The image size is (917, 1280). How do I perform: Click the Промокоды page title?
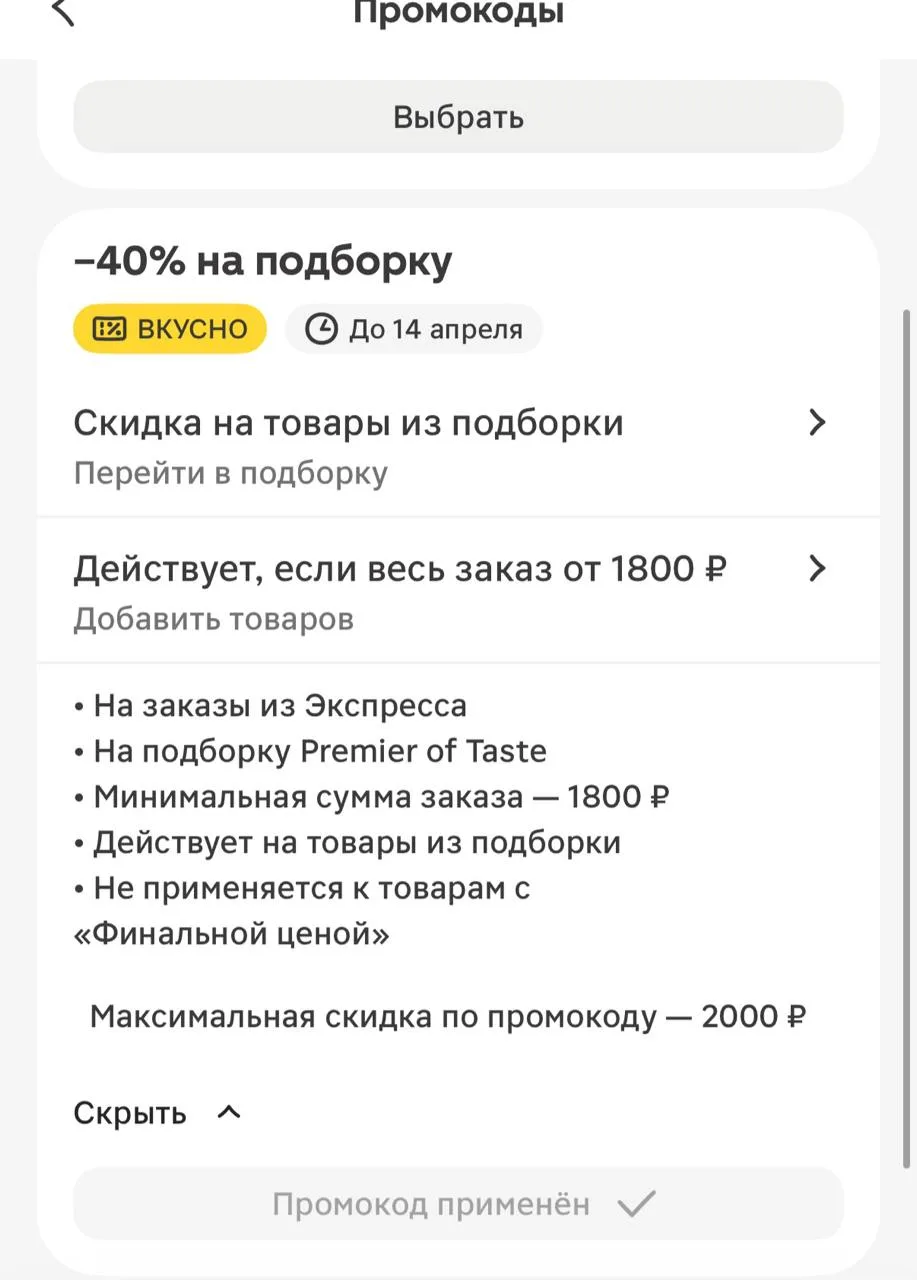point(458,13)
